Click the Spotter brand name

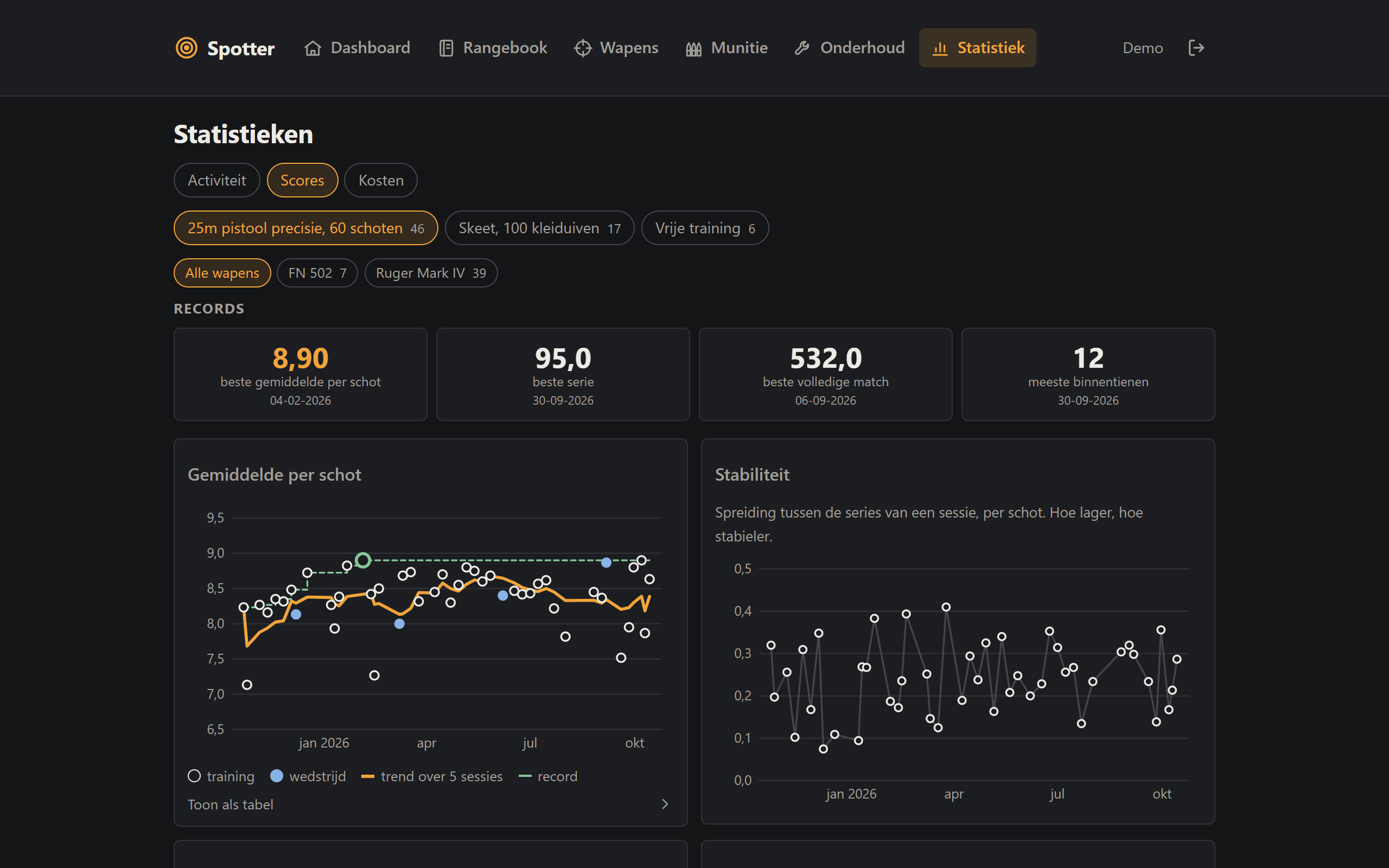click(241, 48)
